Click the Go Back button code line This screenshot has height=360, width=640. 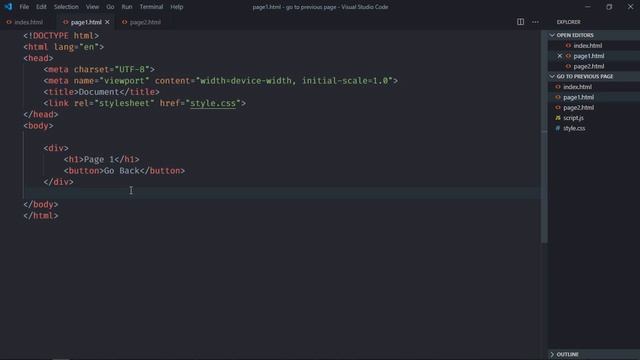(124, 171)
